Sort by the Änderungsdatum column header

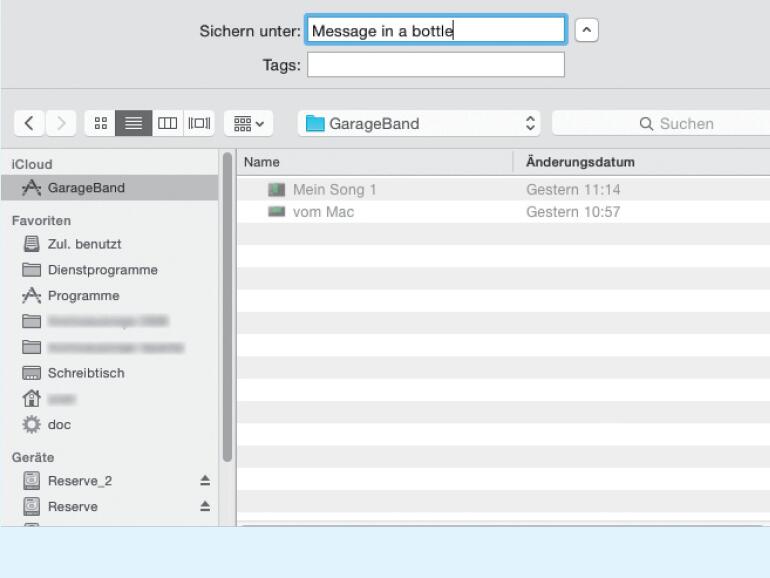[x=642, y=162]
